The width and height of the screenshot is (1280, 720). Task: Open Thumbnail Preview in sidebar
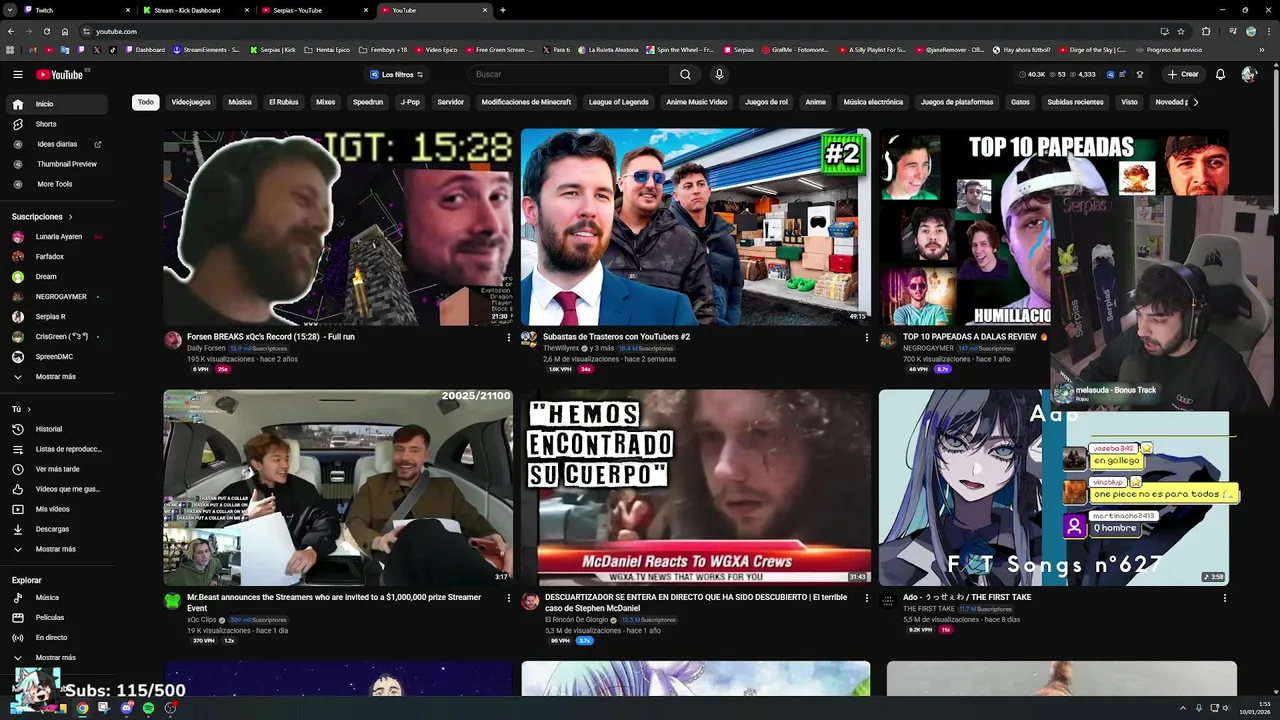pos(57,164)
